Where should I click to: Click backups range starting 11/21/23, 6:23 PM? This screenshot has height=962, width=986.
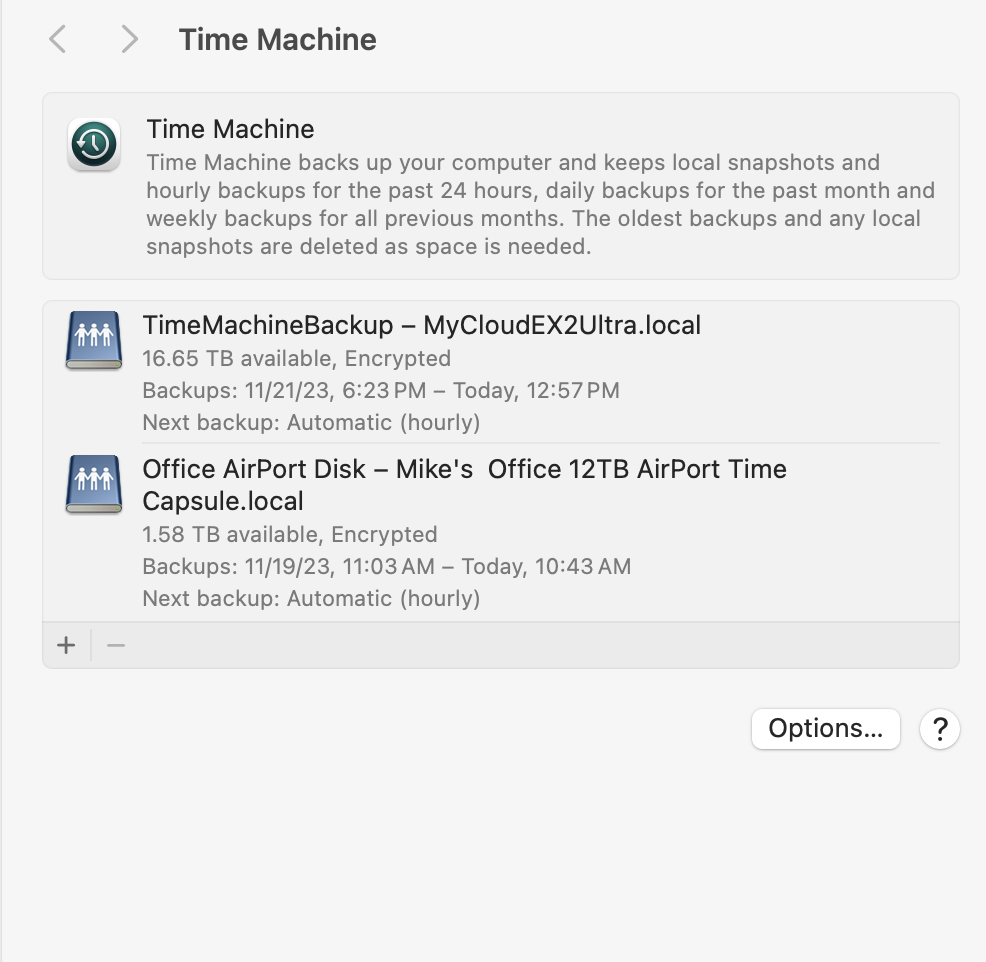381,390
